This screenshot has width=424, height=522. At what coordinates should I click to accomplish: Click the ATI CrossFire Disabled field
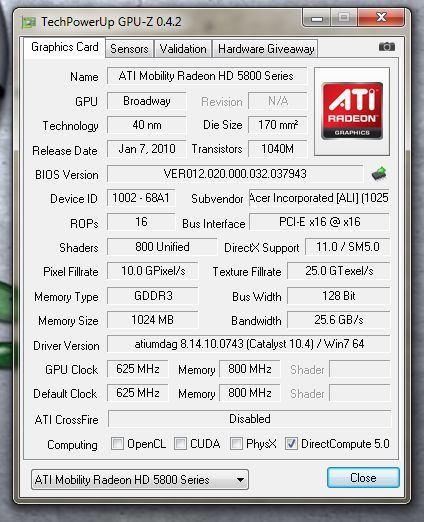(249, 419)
